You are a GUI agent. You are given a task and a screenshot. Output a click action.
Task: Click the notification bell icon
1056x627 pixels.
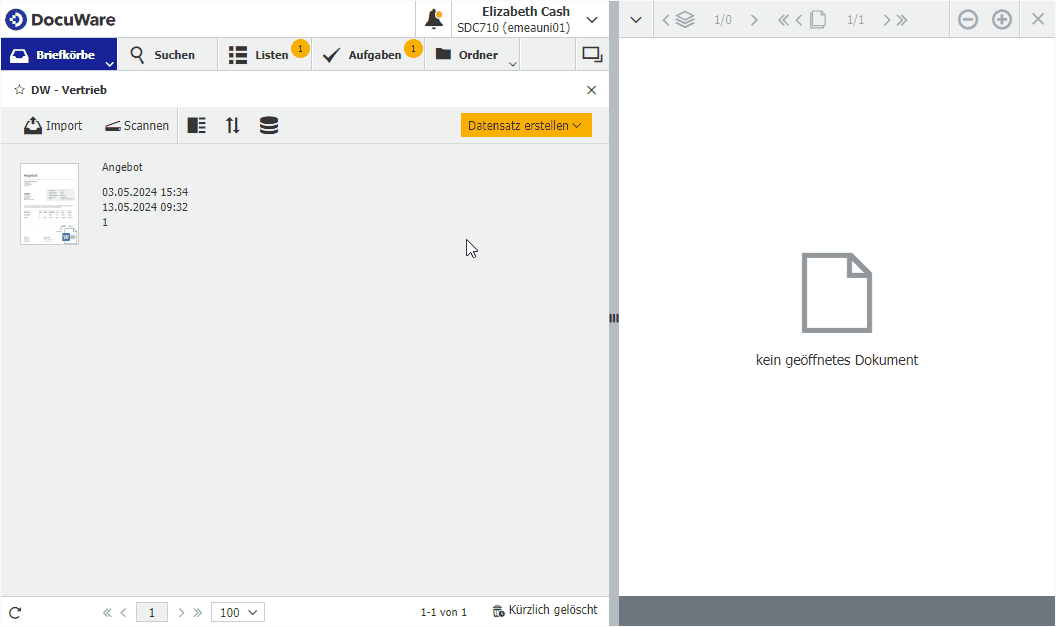click(x=434, y=19)
